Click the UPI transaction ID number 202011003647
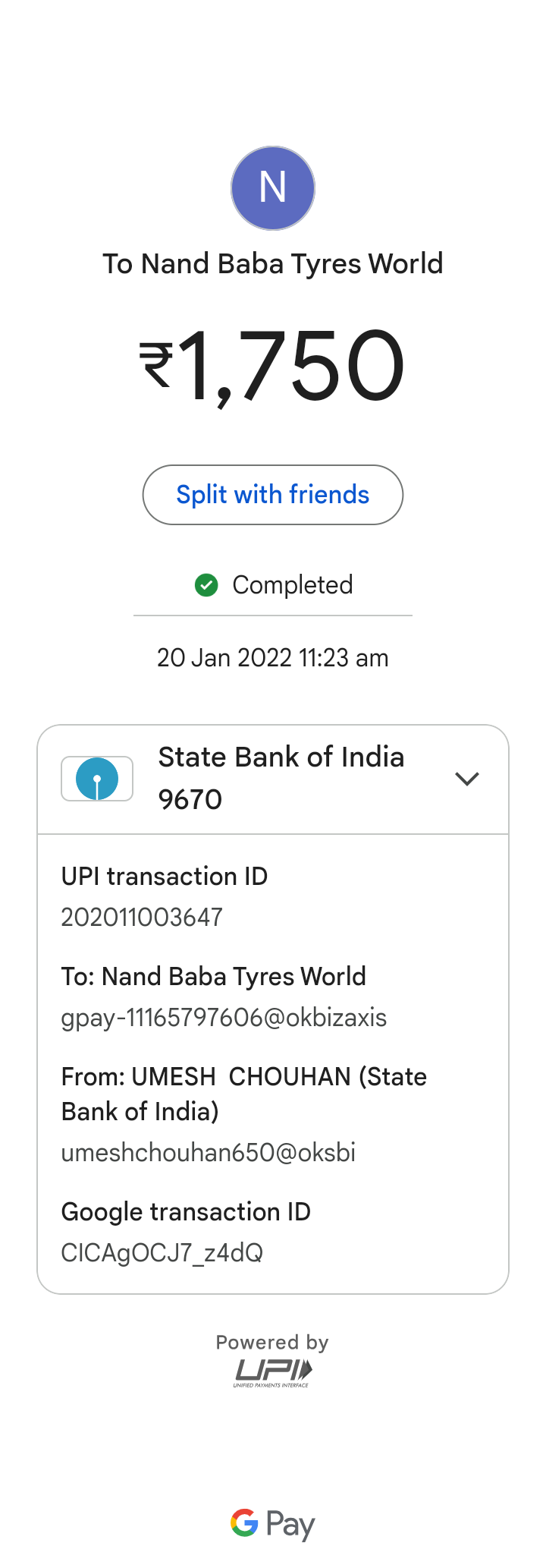The height and width of the screenshot is (1568, 546). (142, 918)
